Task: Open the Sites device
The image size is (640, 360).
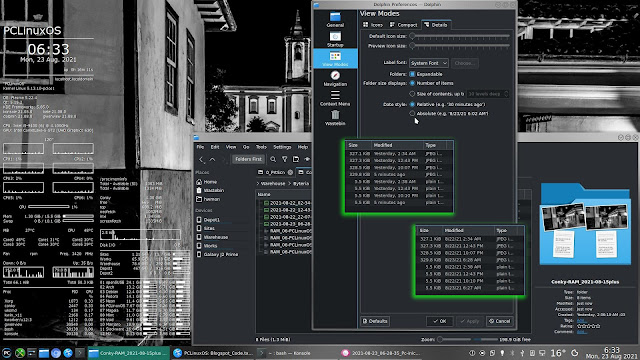Action: tap(205, 228)
